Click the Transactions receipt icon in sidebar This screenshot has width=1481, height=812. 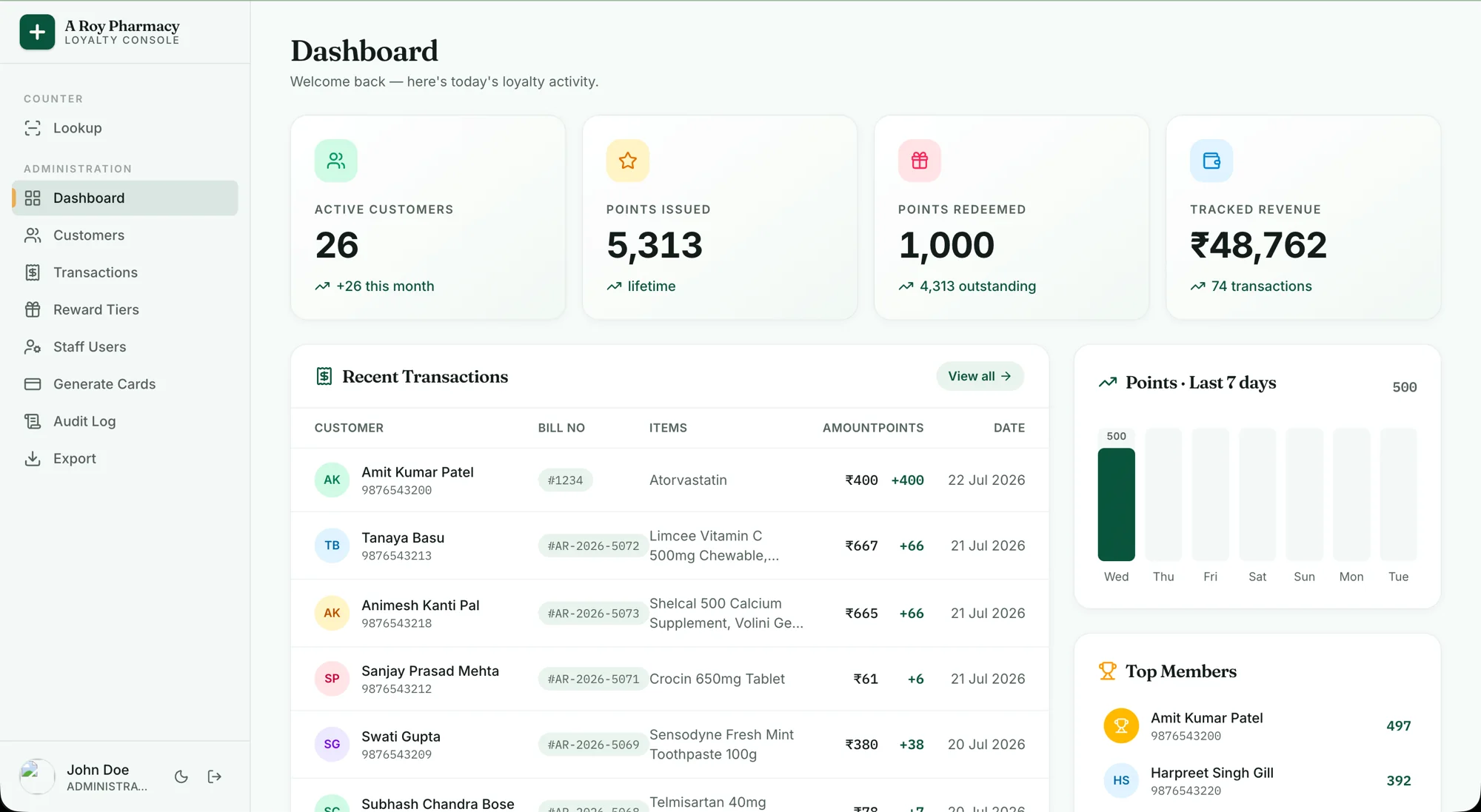point(33,272)
